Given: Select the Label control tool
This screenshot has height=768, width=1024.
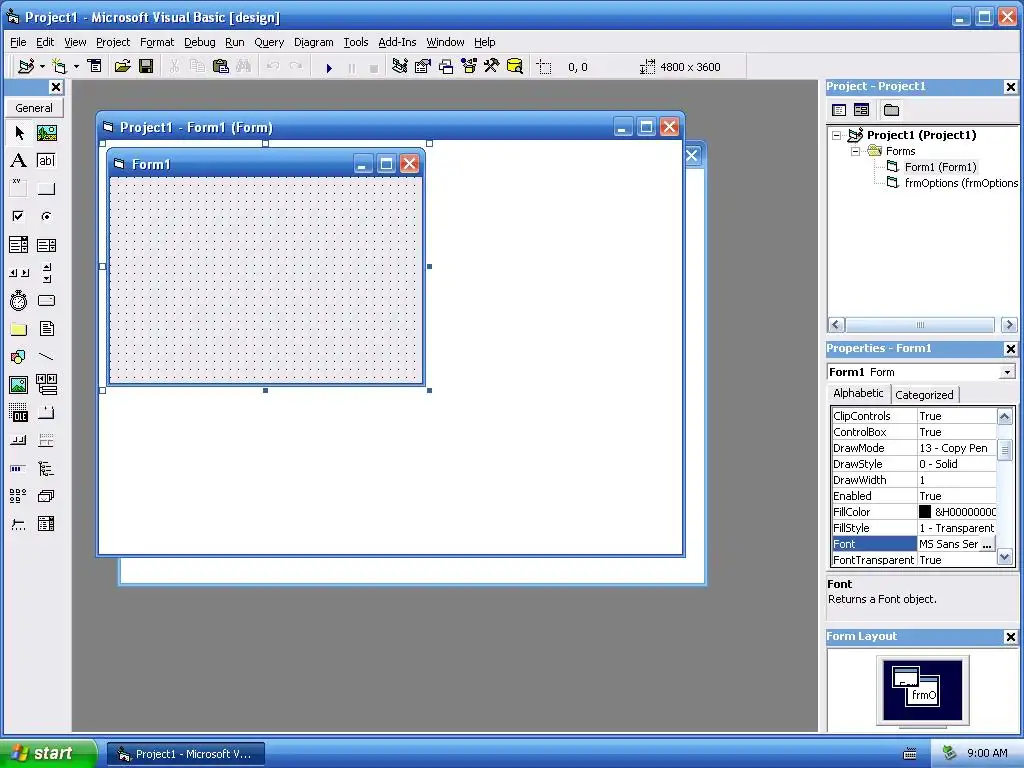Looking at the screenshot, I should pyautogui.click(x=19, y=161).
